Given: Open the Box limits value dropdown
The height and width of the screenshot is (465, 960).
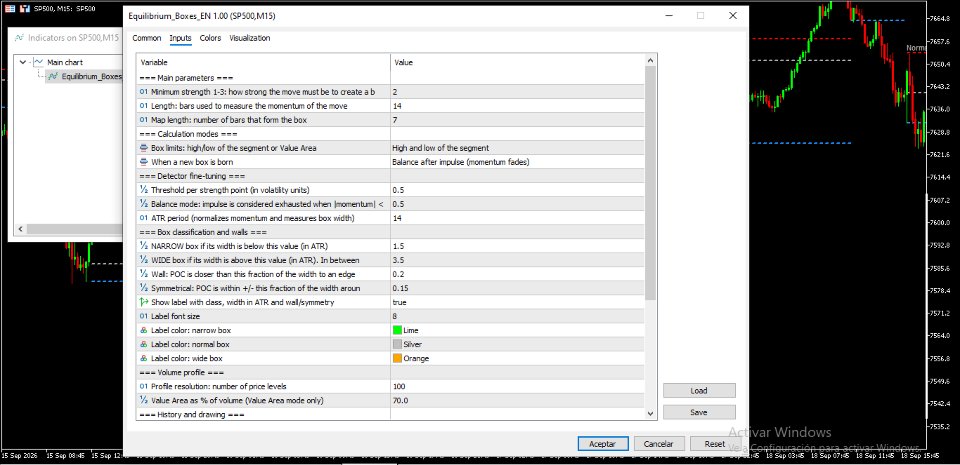Looking at the screenshot, I should coord(517,148).
